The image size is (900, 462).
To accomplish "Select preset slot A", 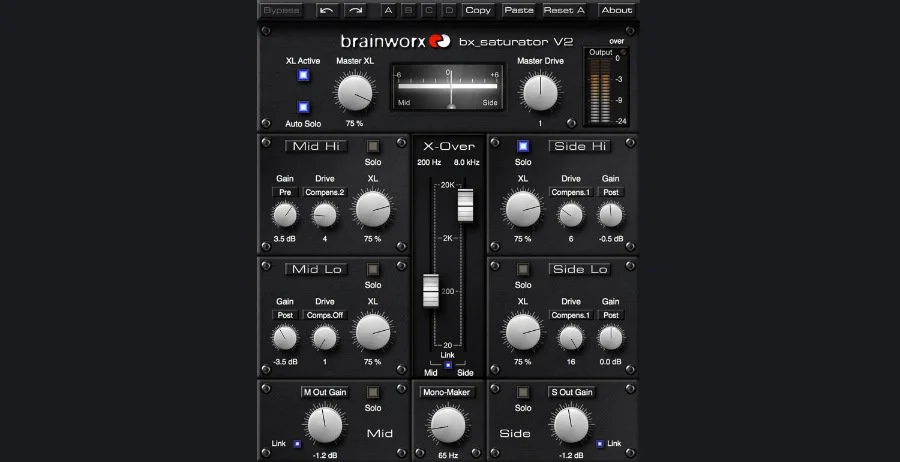I will coord(389,10).
